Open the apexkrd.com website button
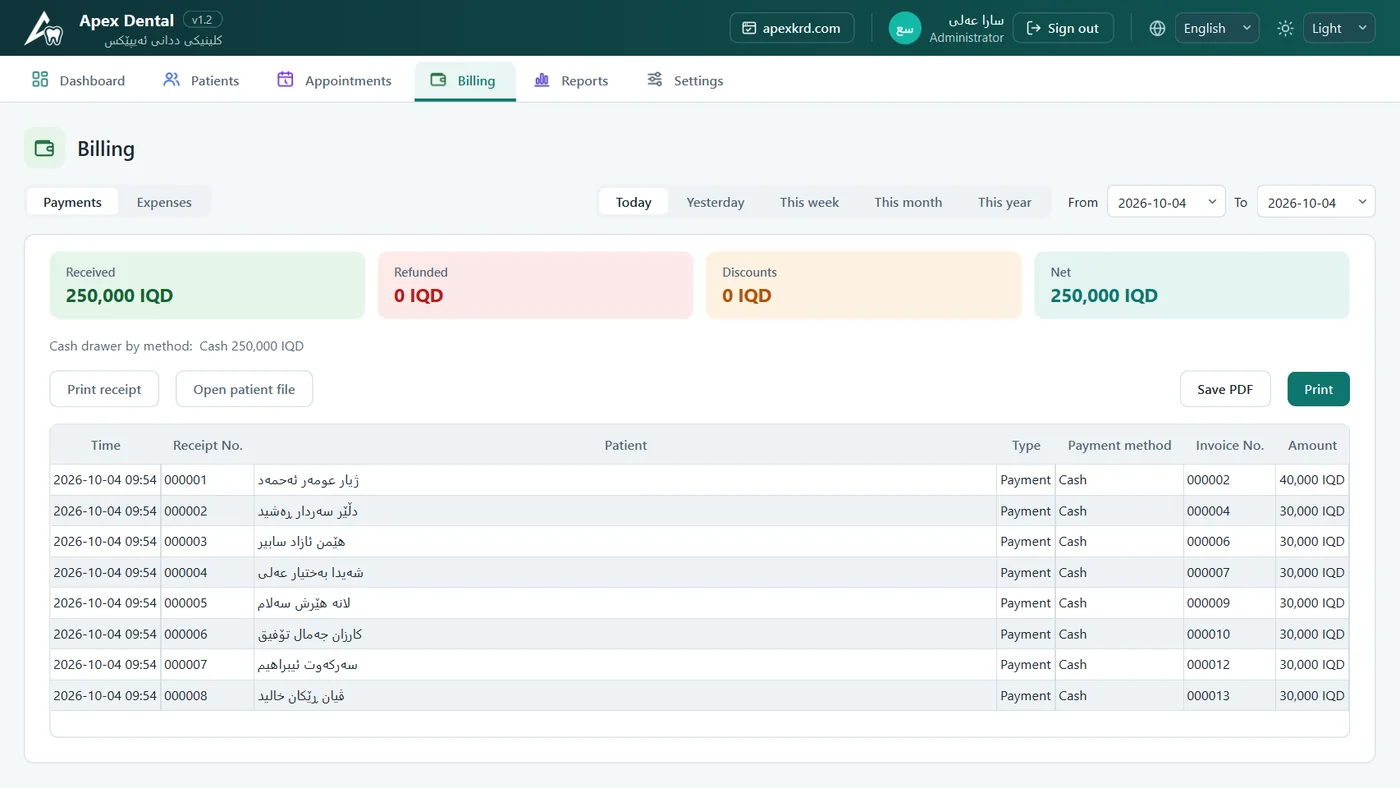This screenshot has width=1400, height=788. 792,28
